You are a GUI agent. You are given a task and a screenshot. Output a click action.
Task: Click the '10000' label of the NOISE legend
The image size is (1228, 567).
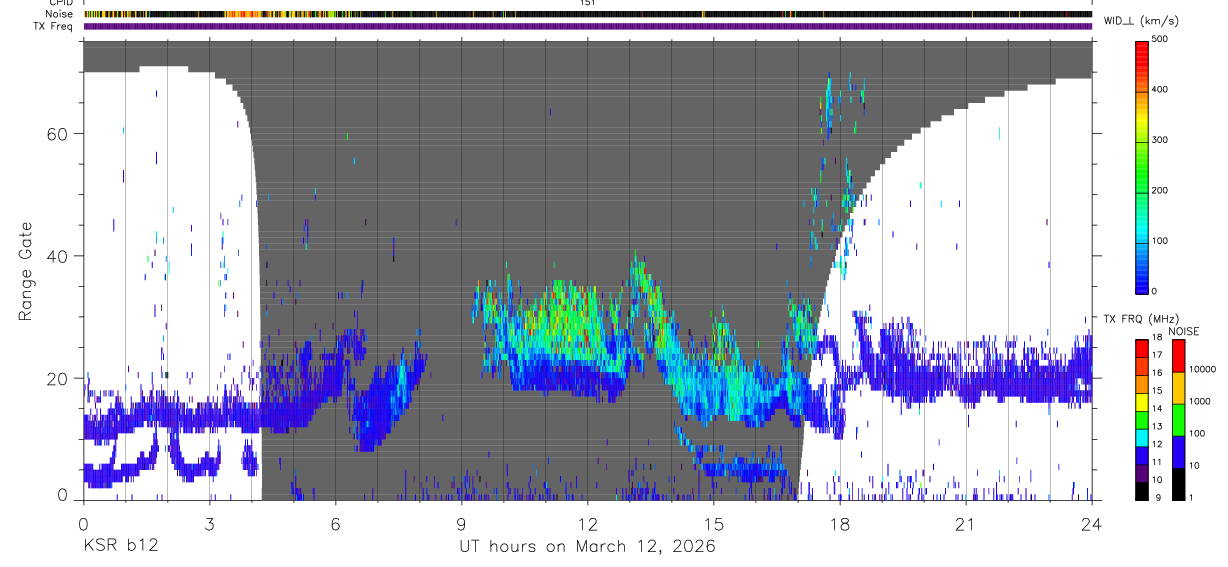pyautogui.click(x=1201, y=370)
